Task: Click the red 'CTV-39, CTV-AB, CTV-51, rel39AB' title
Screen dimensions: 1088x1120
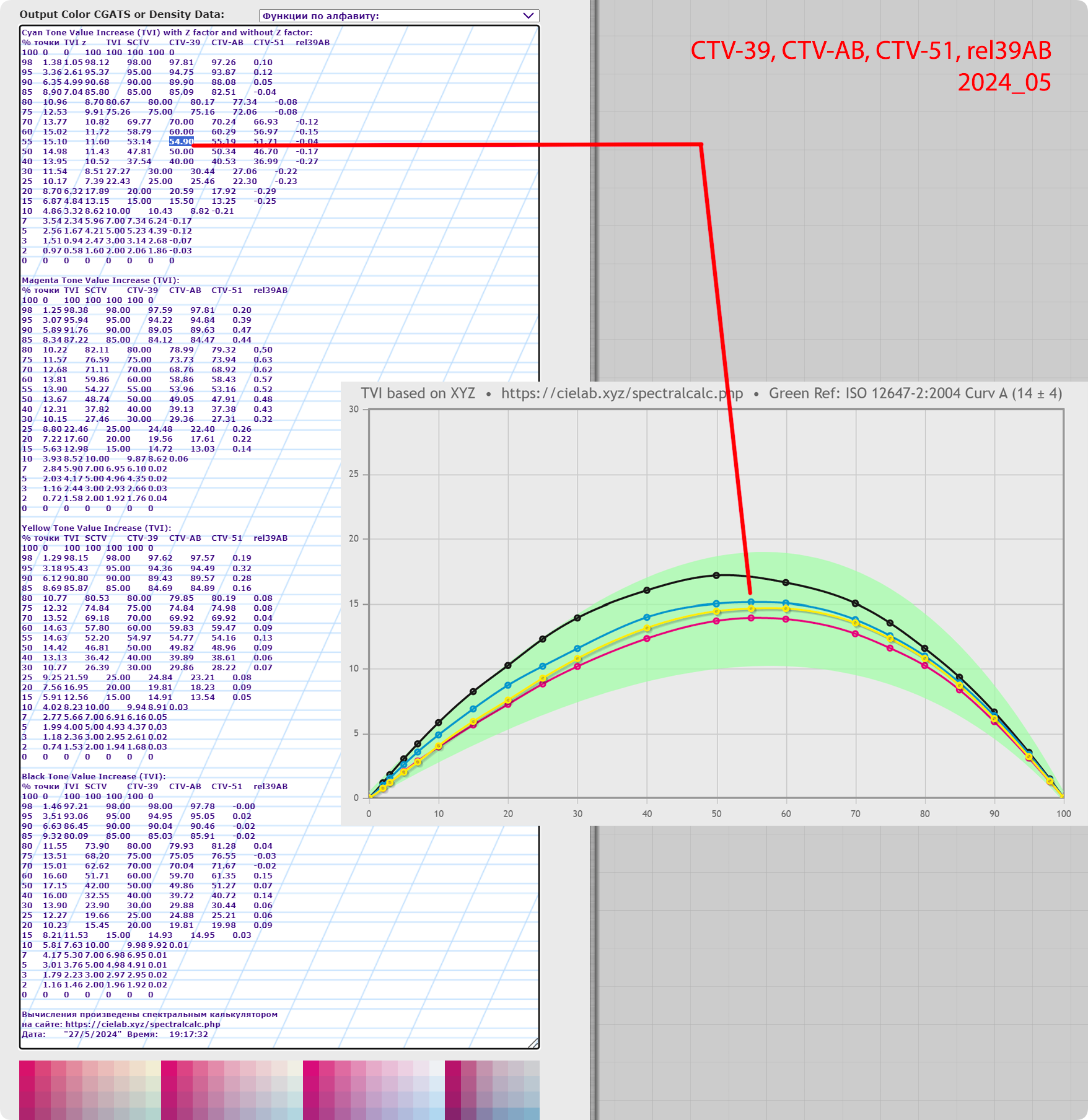Action: pos(871,51)
